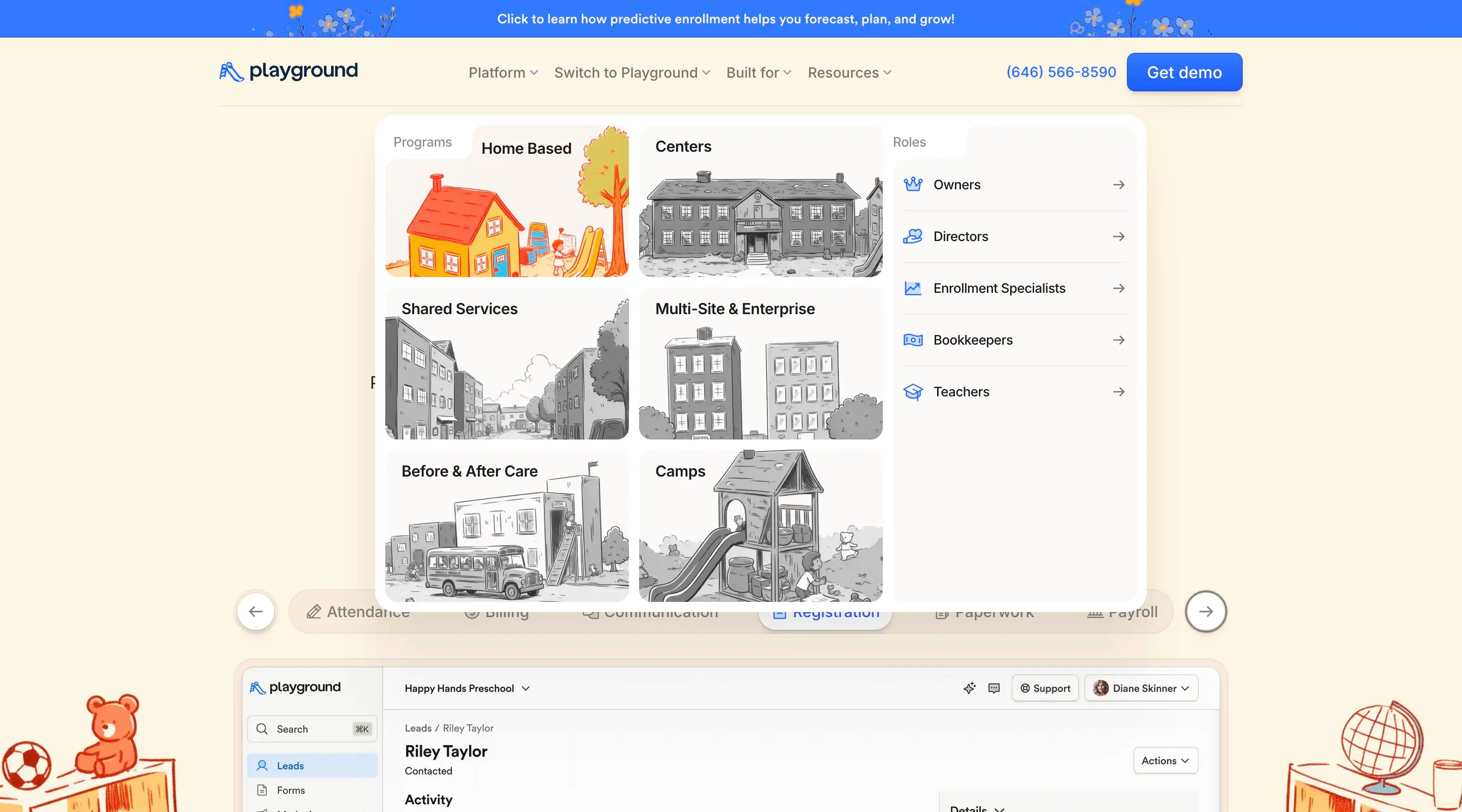1462x812 pixels.
Task: Click the playground logo in app sidebar
Action: (295, 687)
